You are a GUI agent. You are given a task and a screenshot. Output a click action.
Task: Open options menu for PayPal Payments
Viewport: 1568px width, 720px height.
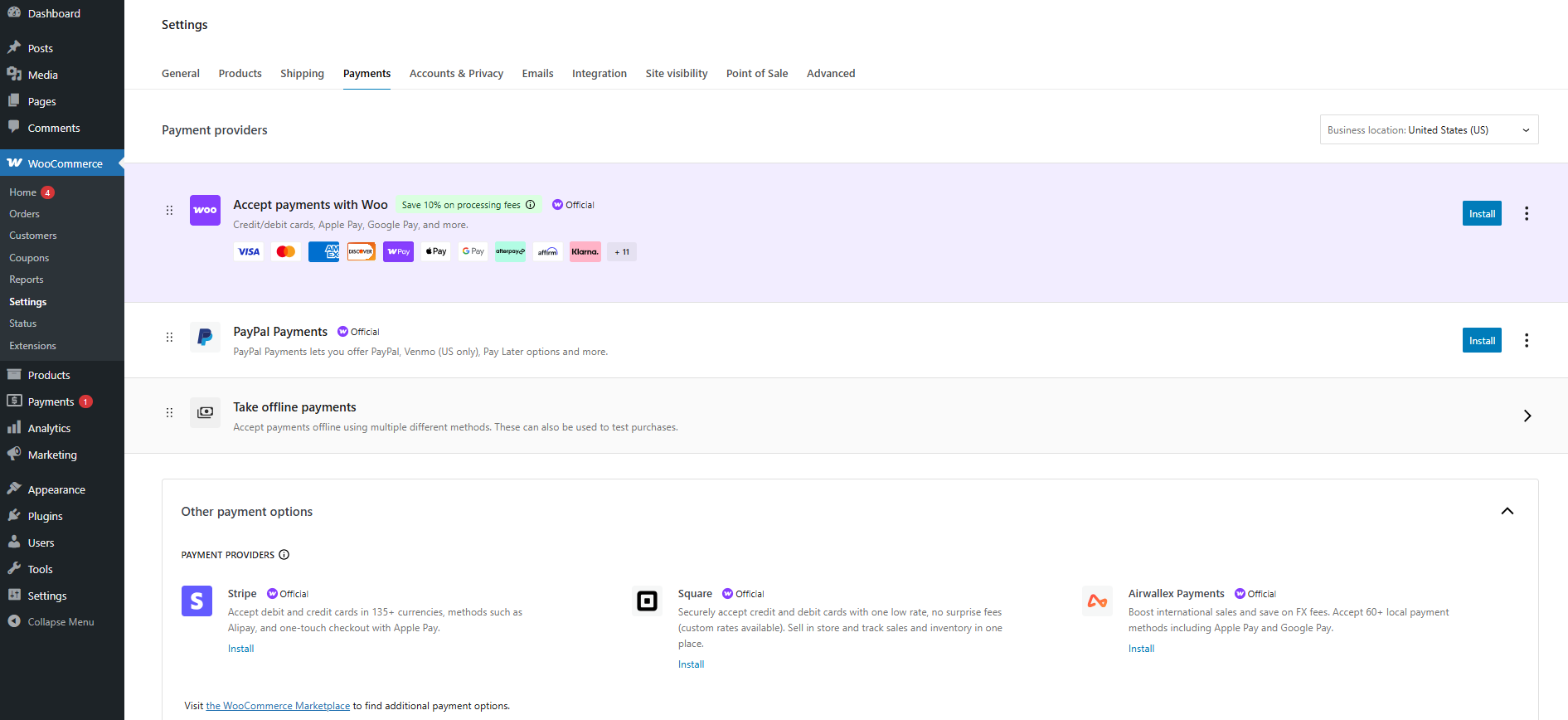[x=1527, y=340]
